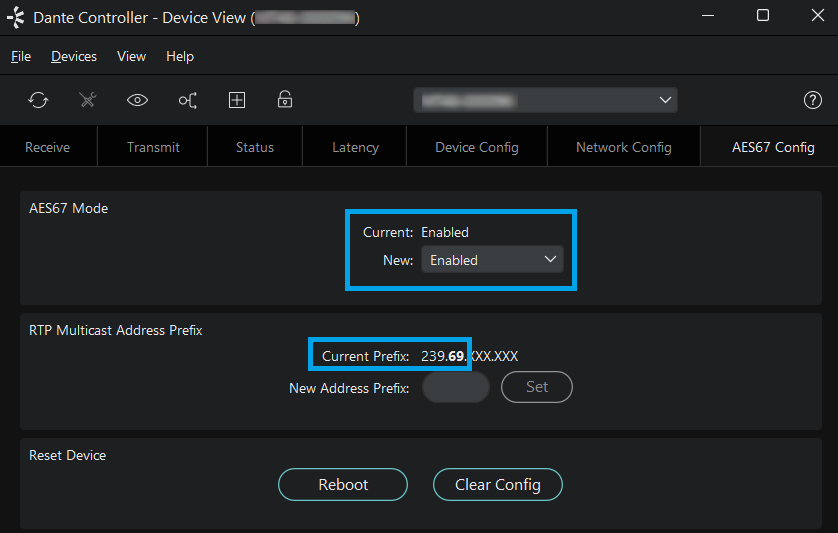
Task: Click the disconnect plug toolbar icon
Action: coord(88,100)
